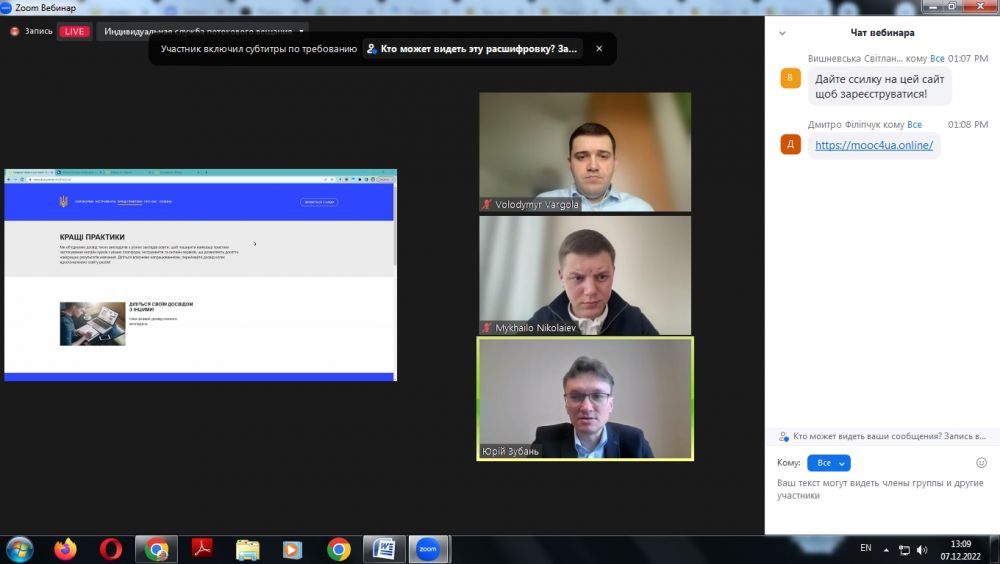Open the live stream service dropdown
This screenshot has height=564, width=1000.
[302, 31]
